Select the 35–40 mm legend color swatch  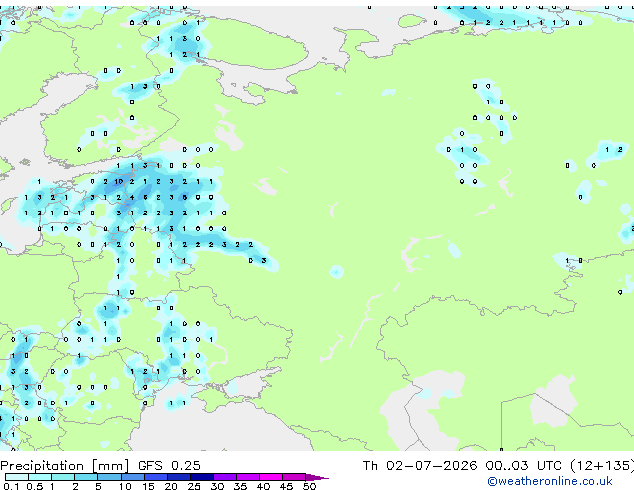pyautogui.click(x=248, y=477)
